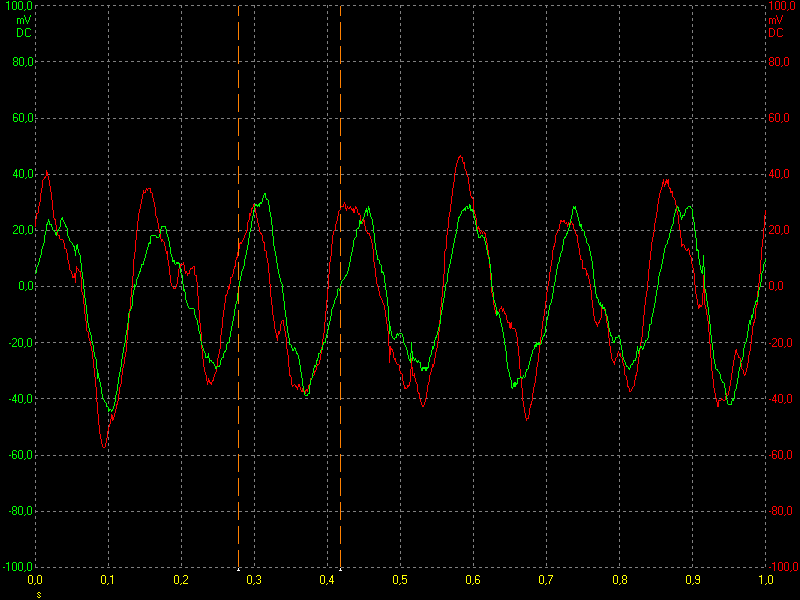800x600 pixels.
Task: Click the green left-axis label -20,0
Action: pos(21,343)
